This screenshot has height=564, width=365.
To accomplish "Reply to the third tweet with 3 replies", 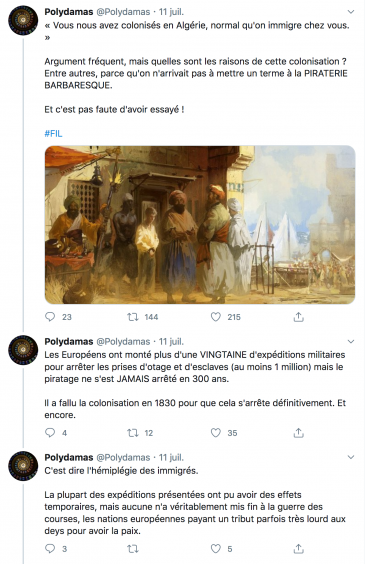I will [50, 548].
